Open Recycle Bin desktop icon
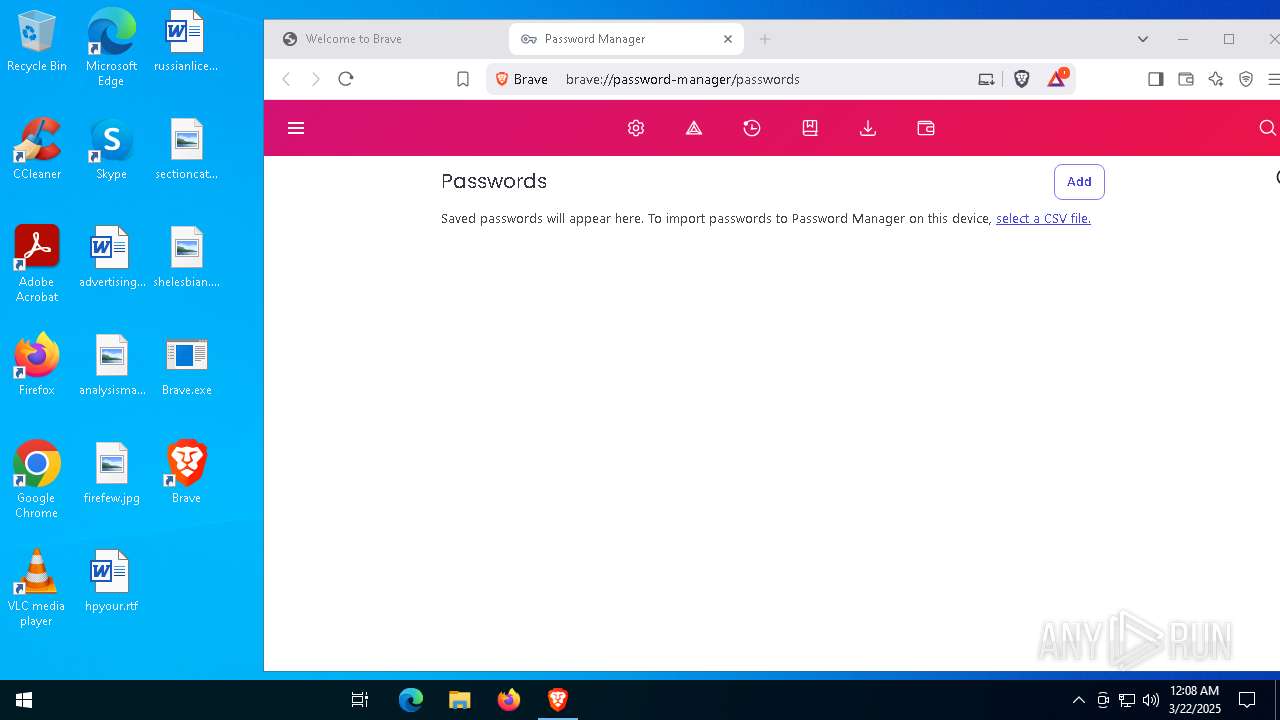Image resolution: width=1280 pixels, height=720 pixels. (x=37, y=42)
